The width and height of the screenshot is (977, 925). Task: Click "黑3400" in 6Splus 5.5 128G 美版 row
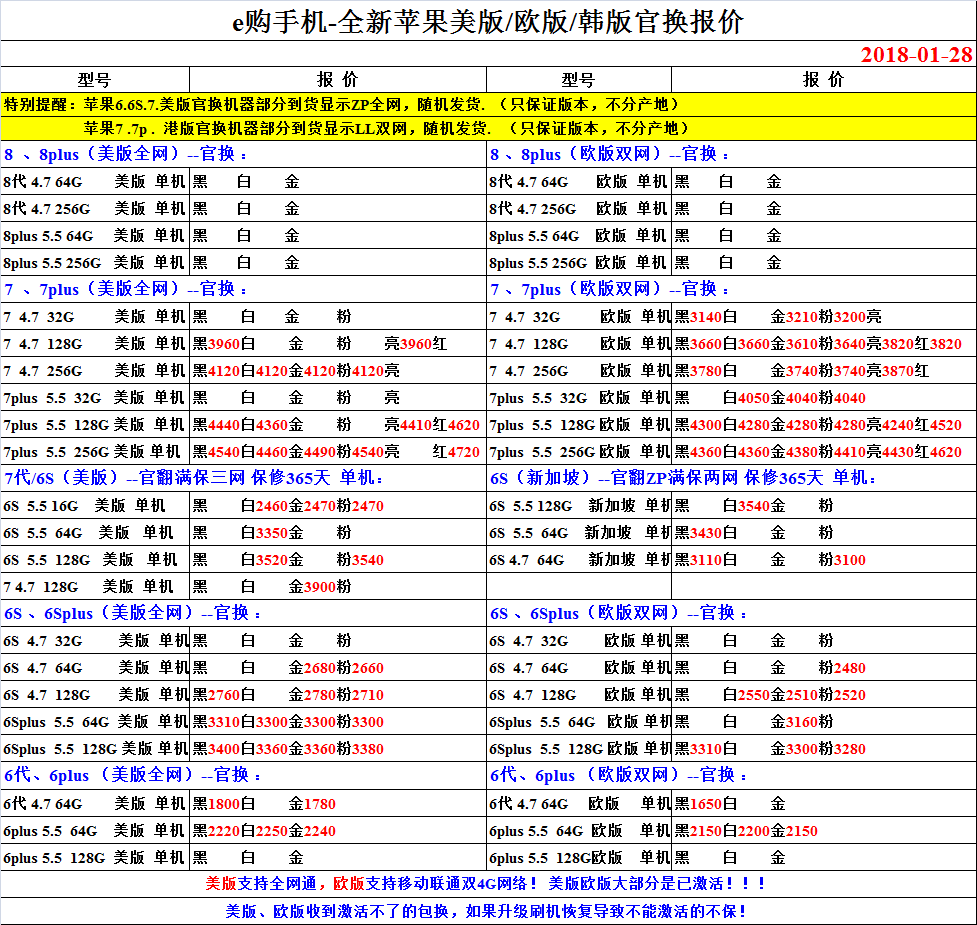pyautogui.click(x=216, y=749)
